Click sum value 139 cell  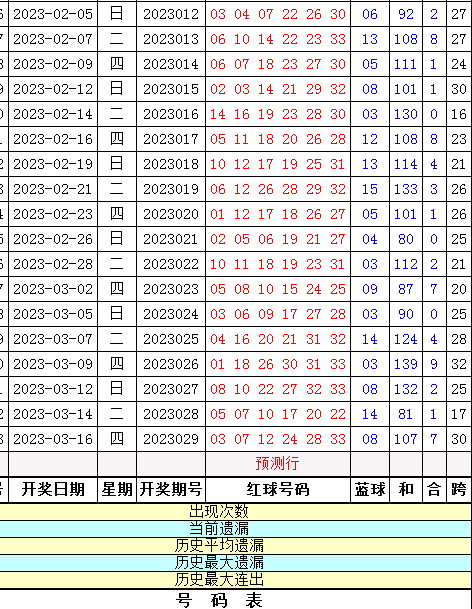(x=406, y=364)
